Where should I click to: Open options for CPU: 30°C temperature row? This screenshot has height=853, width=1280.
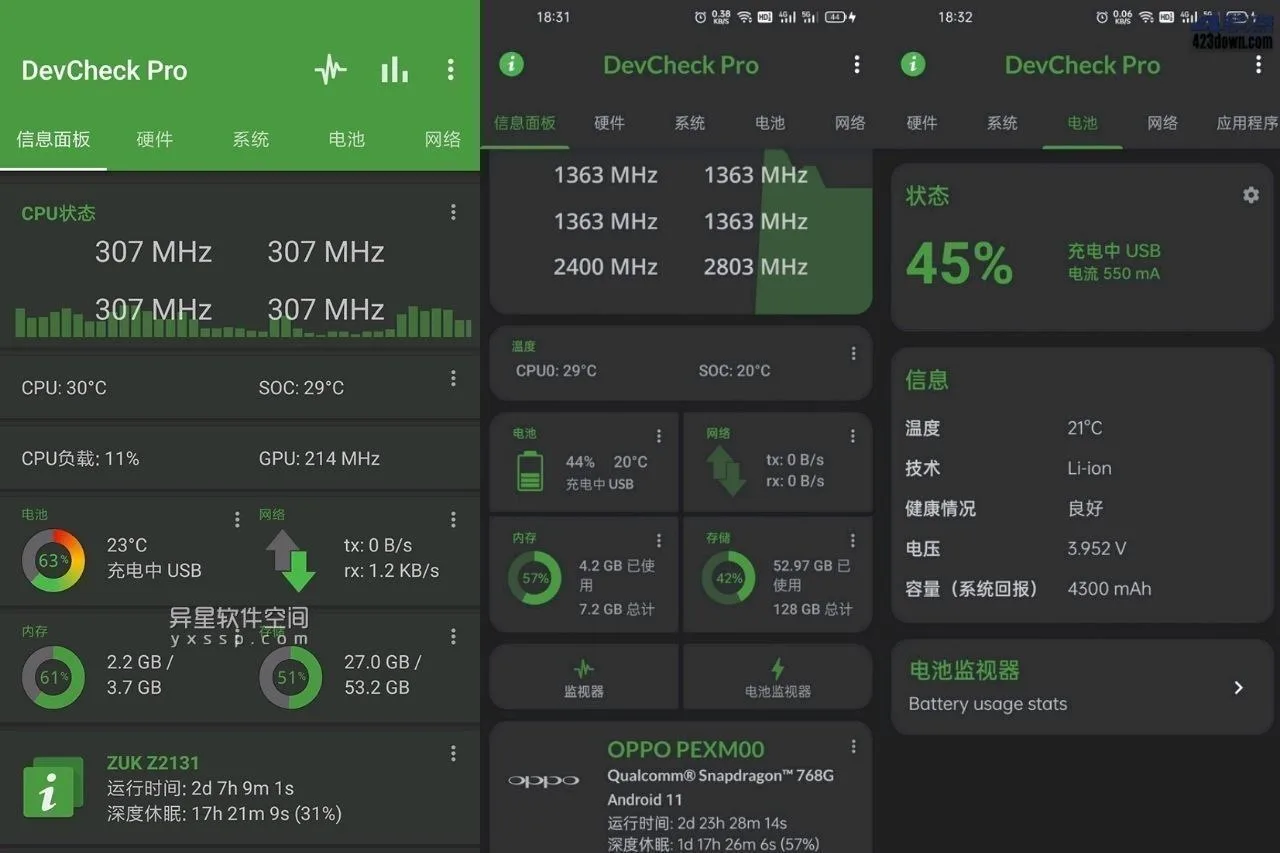pyautogui.click(x=453, y=378)
